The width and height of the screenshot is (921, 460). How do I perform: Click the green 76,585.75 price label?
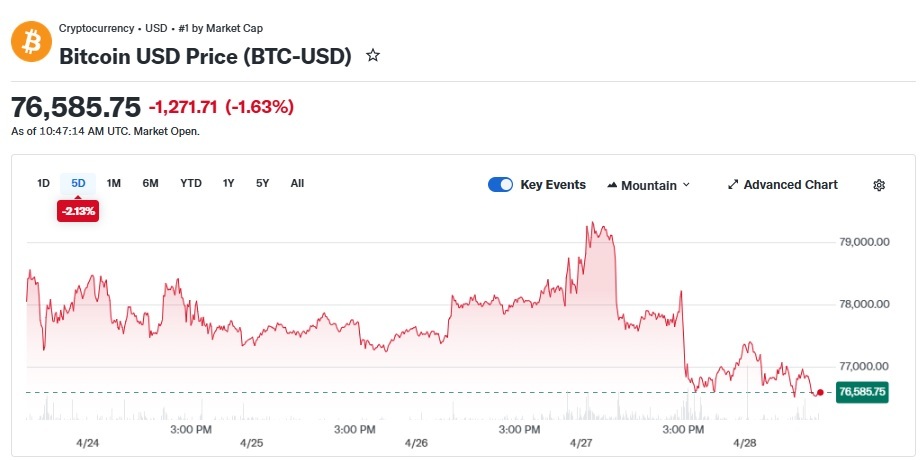(x=862, y=392)
